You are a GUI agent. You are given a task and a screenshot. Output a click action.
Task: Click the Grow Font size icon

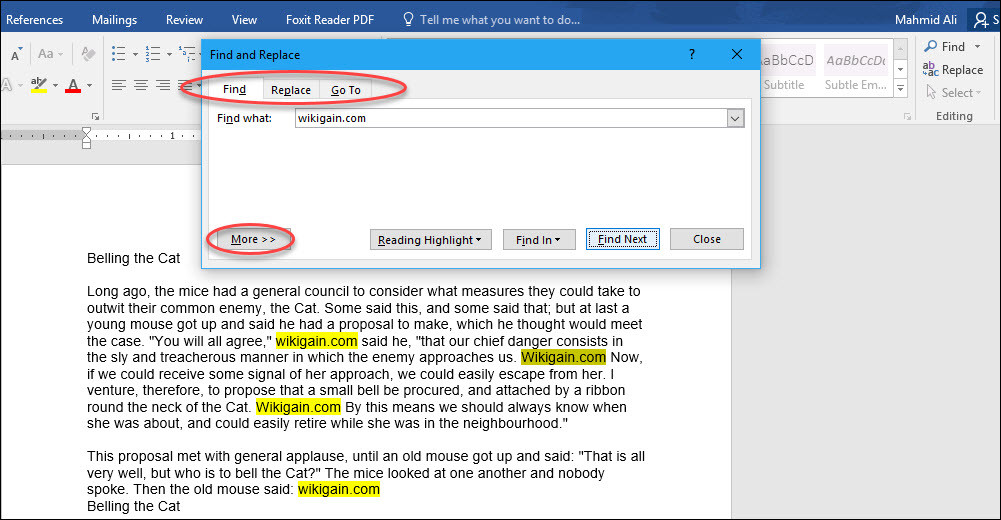tap(16, 54)
